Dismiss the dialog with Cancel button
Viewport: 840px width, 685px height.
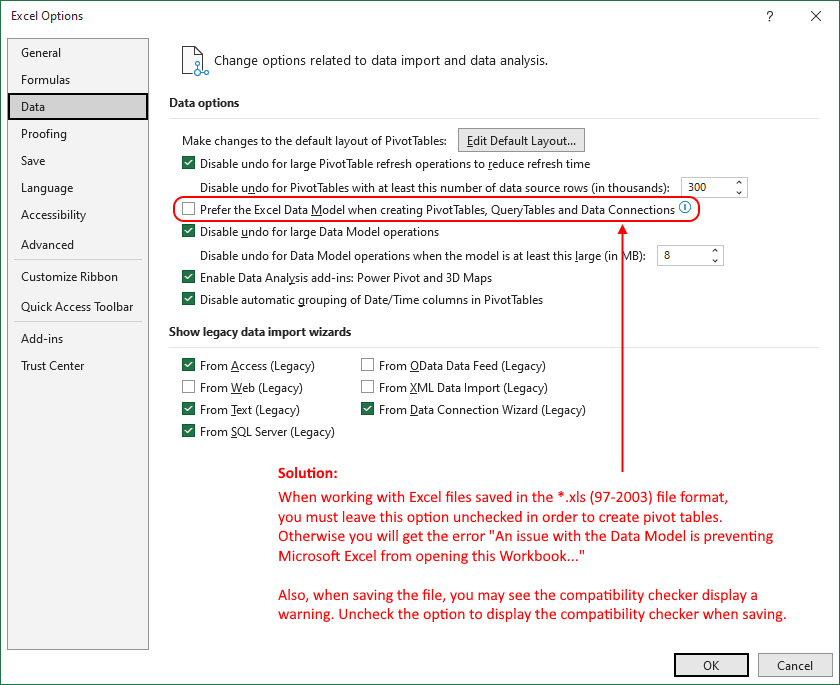click(x=794, y=665)
